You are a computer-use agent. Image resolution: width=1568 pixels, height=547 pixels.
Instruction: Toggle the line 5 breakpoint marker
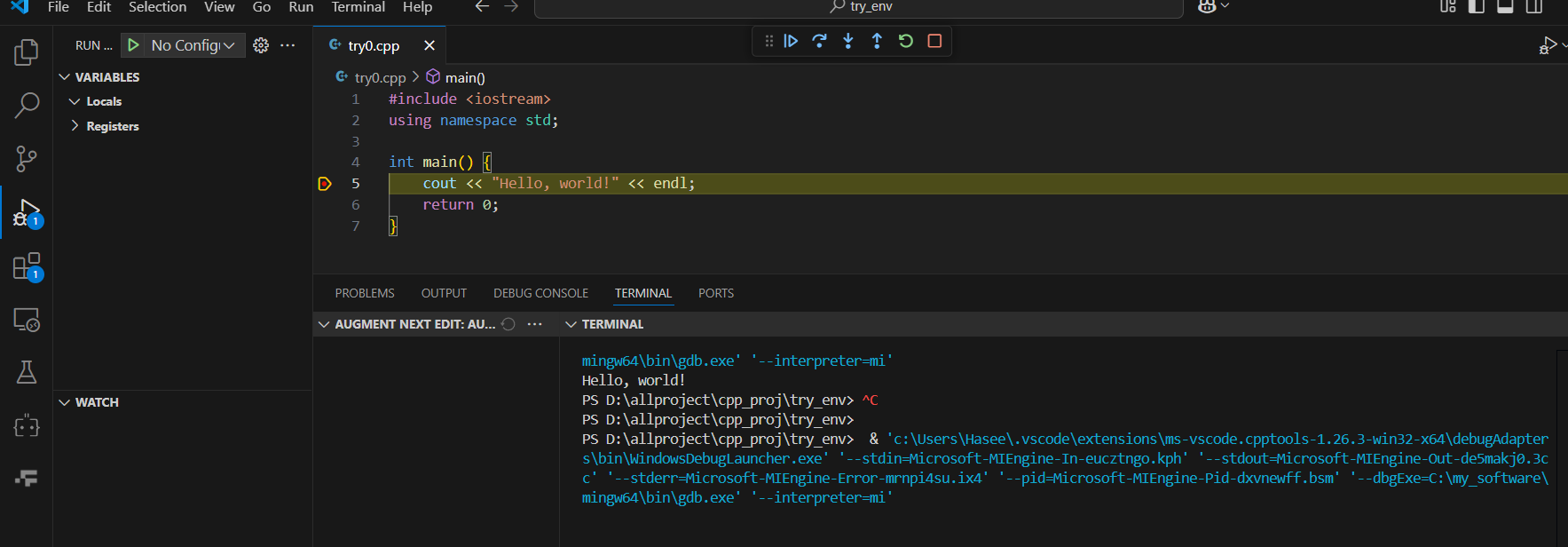point(325,184)
